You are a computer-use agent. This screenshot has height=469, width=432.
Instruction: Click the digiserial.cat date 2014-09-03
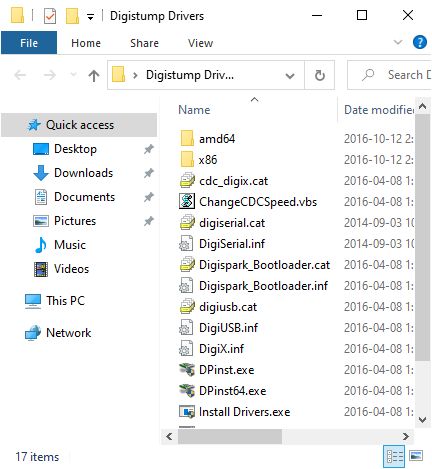coord(379,222)
